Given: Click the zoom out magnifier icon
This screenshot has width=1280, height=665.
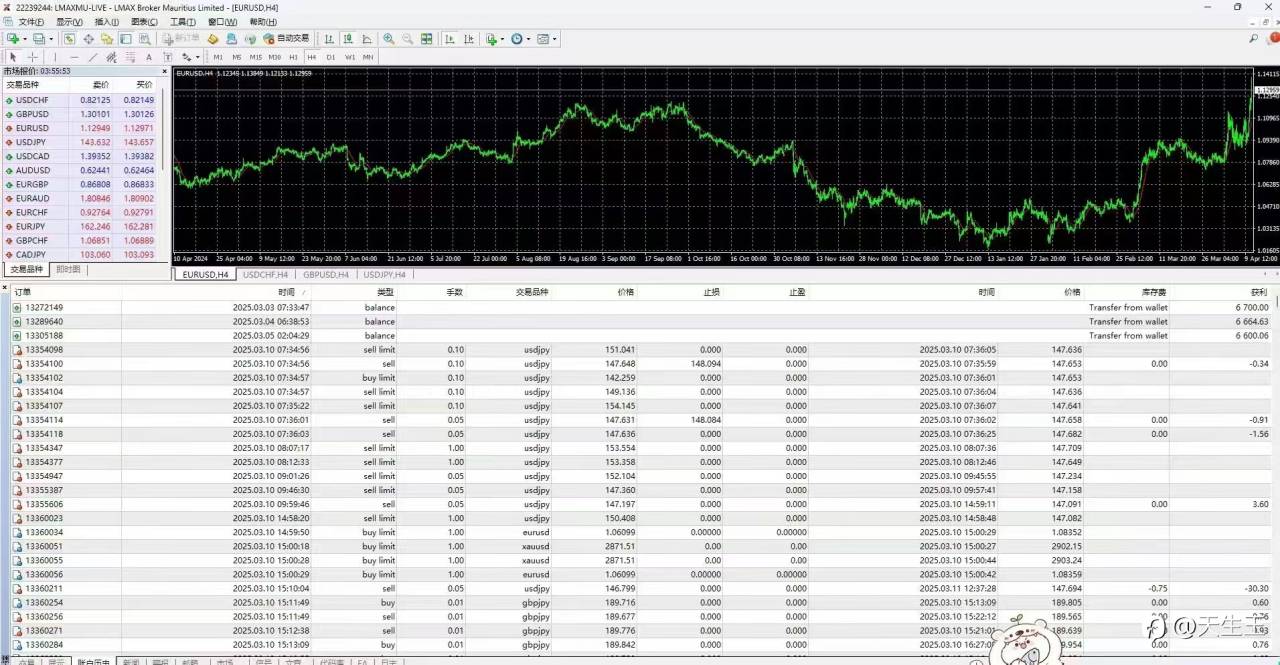Looking at the screenshot, I should tap(408, 39).
